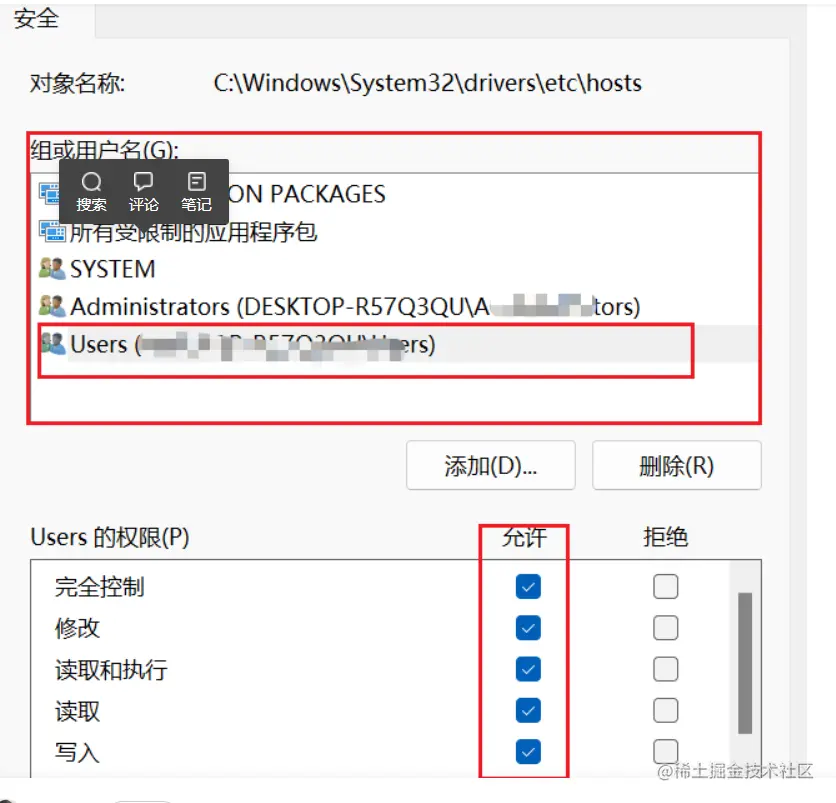This screenshot has height=803, width=836.
Task: Toggle Allow checkbox for 读取和执行
Action: click(528, 669)
